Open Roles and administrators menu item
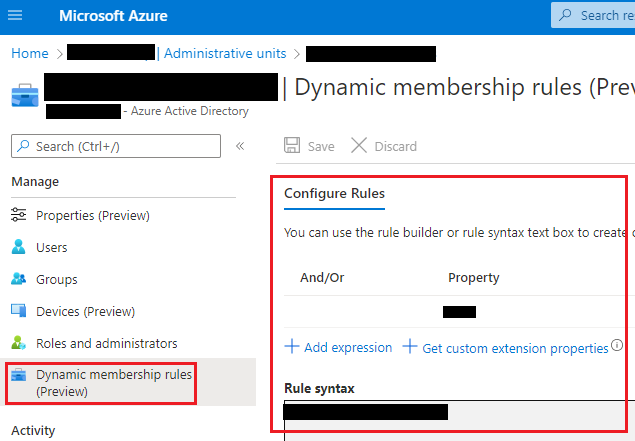This screenshot has height=441, width=635. click(107, 343)
